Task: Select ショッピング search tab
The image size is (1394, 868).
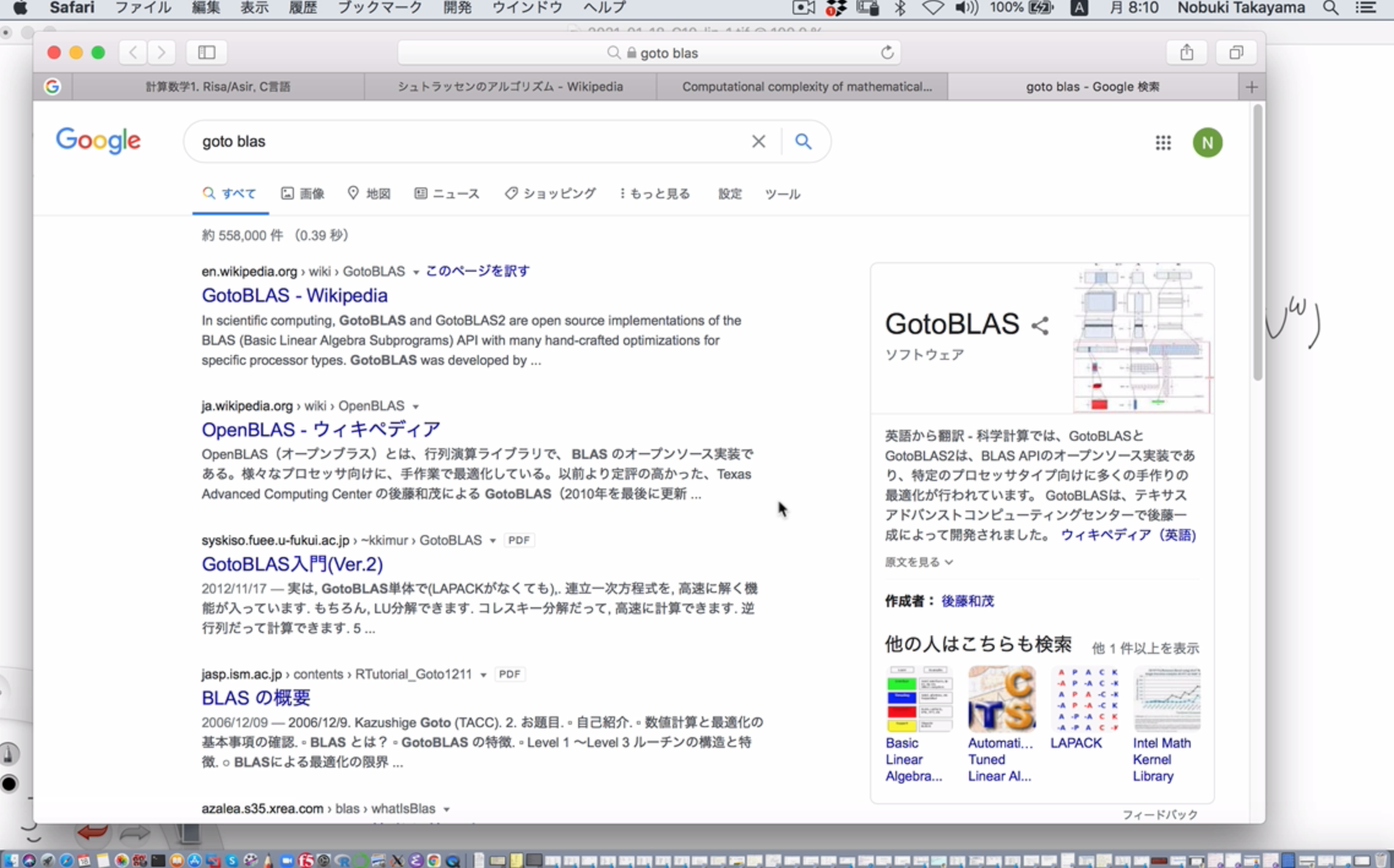Action: coord(550,194)
